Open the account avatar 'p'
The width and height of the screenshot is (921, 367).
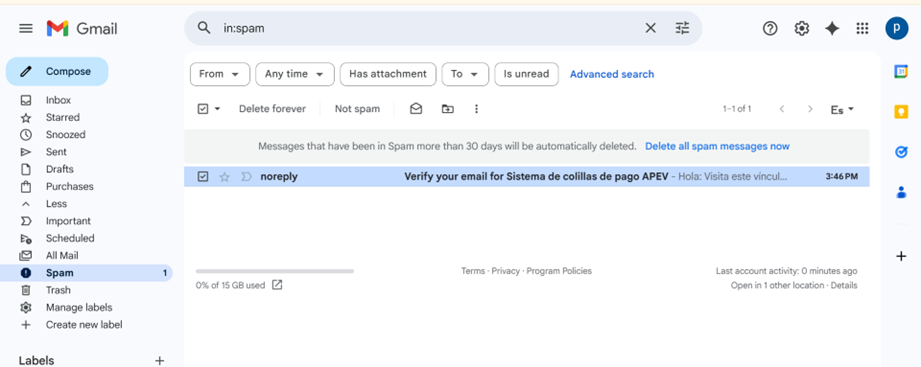(896, 28)
